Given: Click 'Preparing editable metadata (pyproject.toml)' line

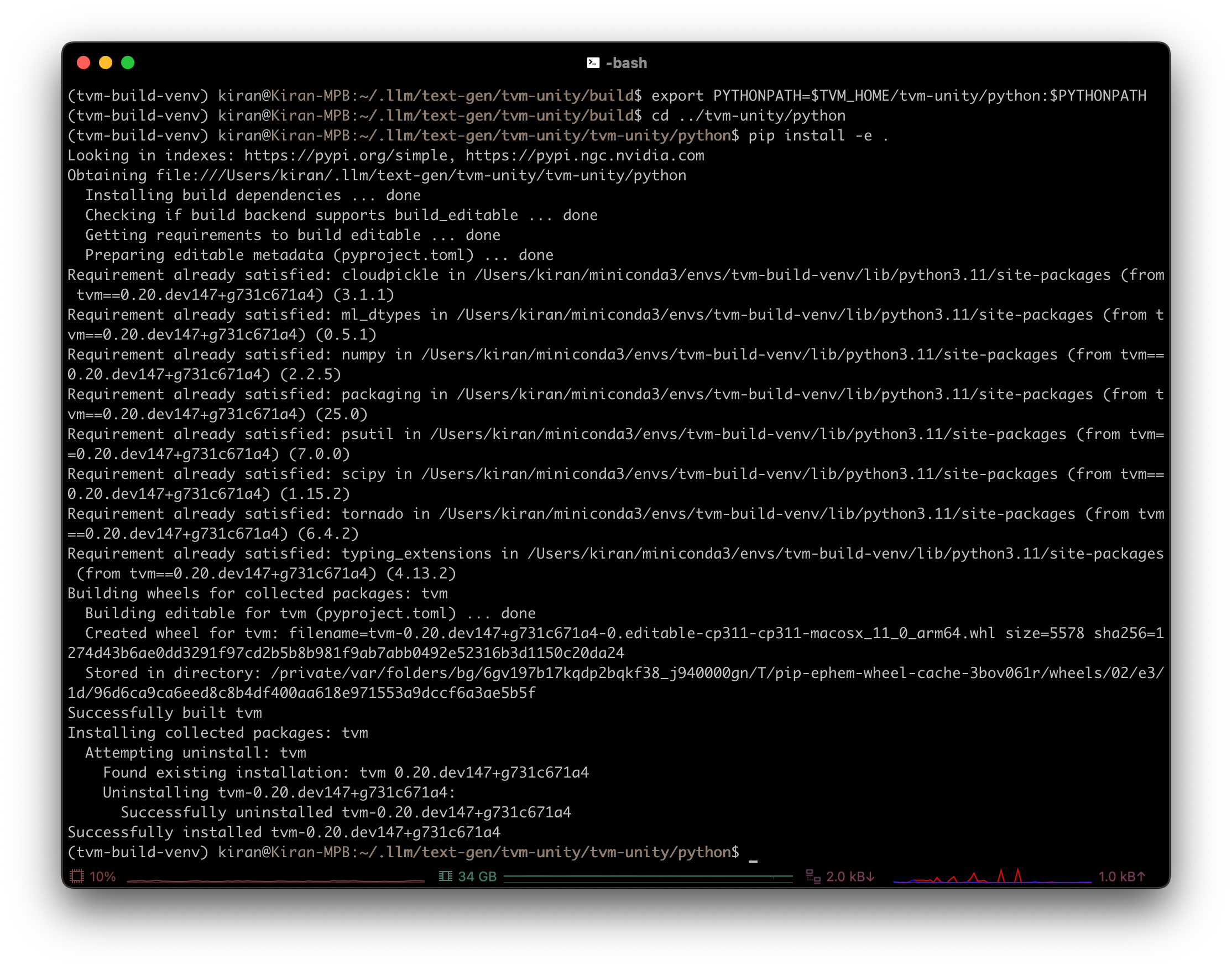Looking at the screenshot, I should tap(319, 255).
